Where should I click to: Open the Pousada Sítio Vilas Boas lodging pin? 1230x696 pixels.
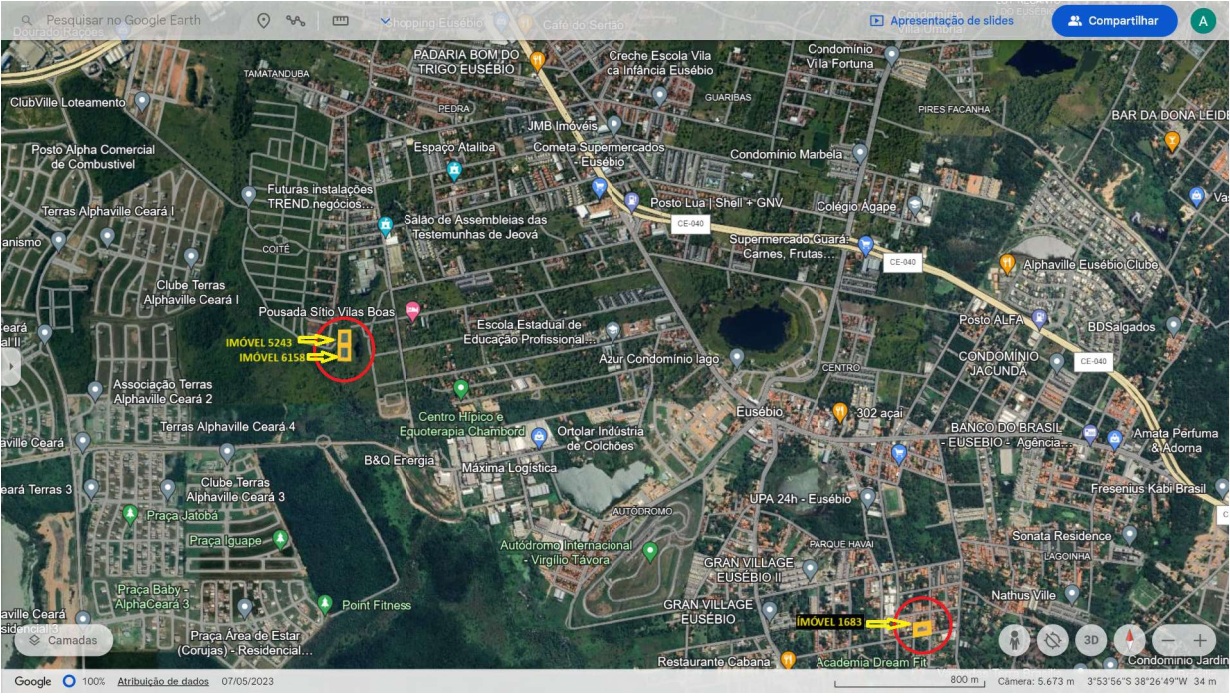point(412,312)
